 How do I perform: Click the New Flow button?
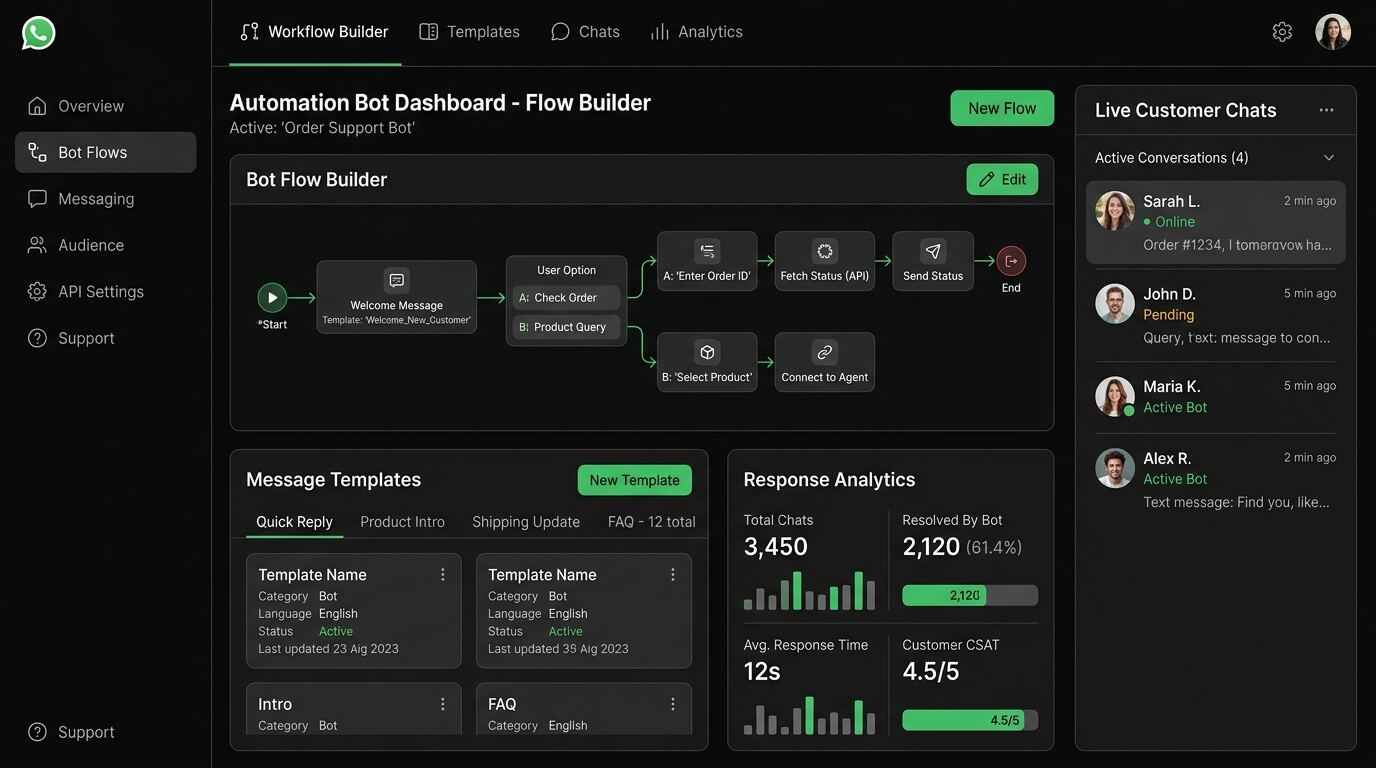tap(1002, 108)
